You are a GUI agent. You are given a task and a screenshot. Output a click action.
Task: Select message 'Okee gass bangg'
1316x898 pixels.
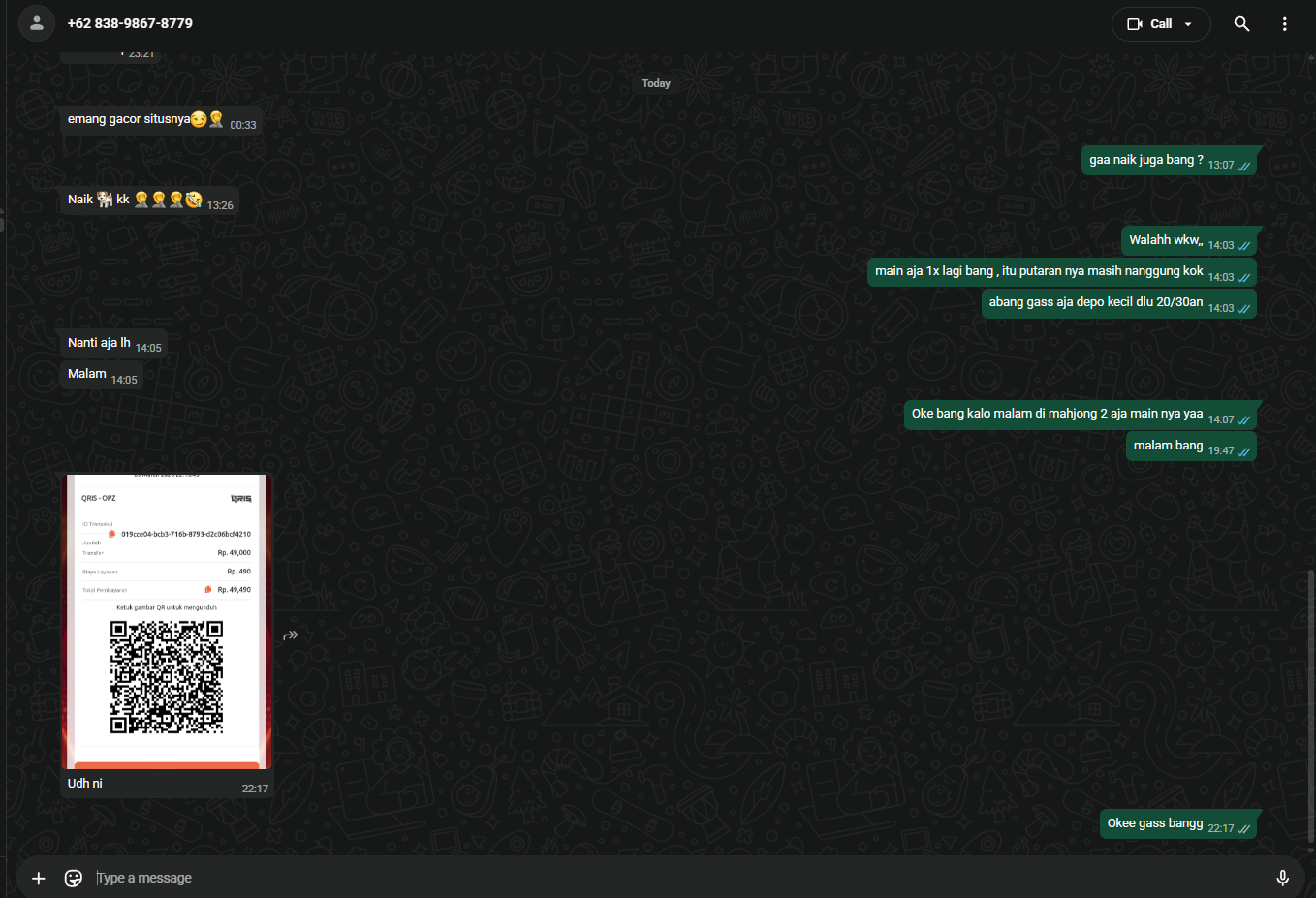1178,824
